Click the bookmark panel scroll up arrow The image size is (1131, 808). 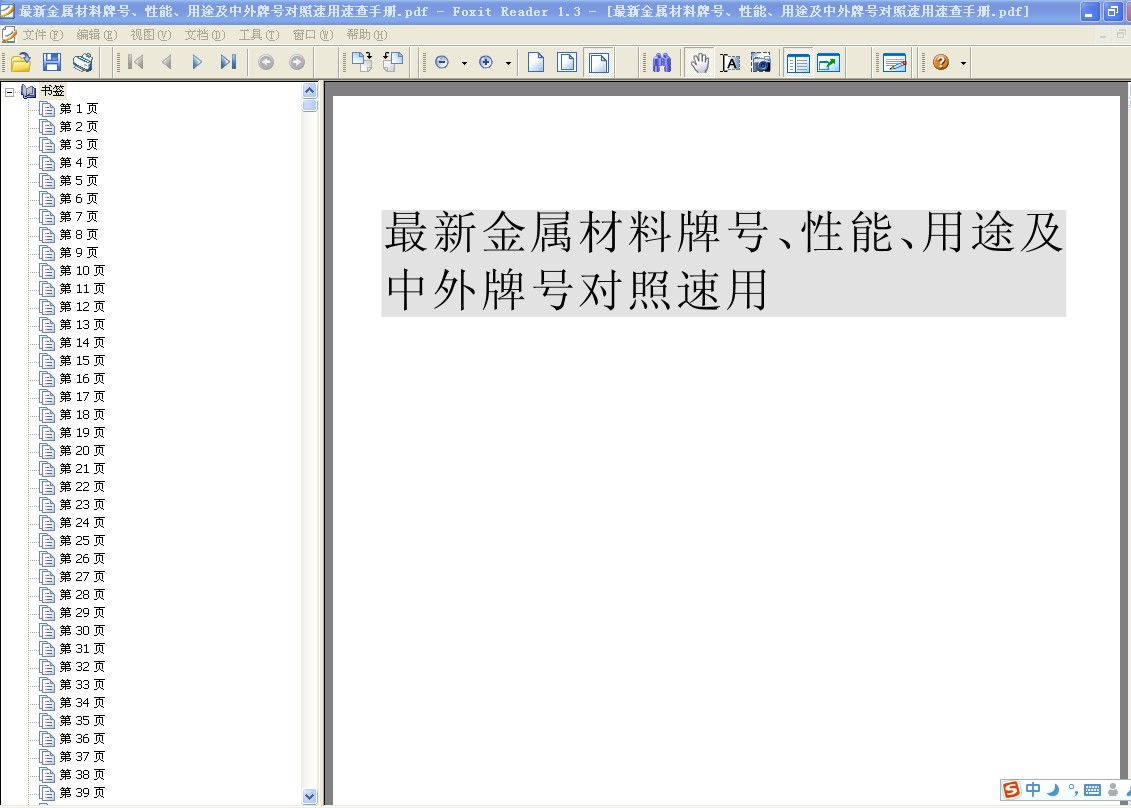click(x=309, y=91)
